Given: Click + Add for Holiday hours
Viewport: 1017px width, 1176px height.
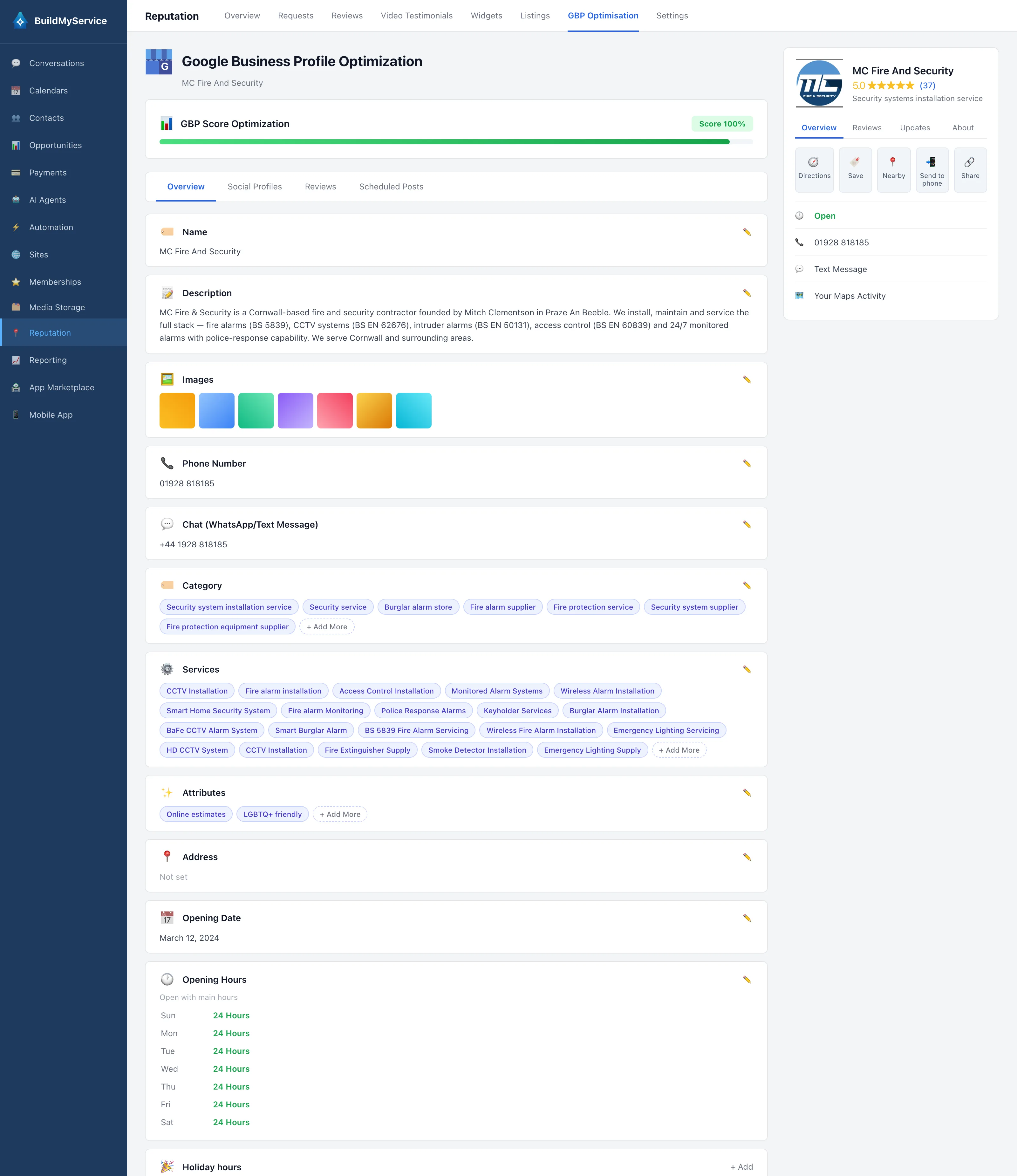Looking at the screenshot, I should coord(741,1167).
